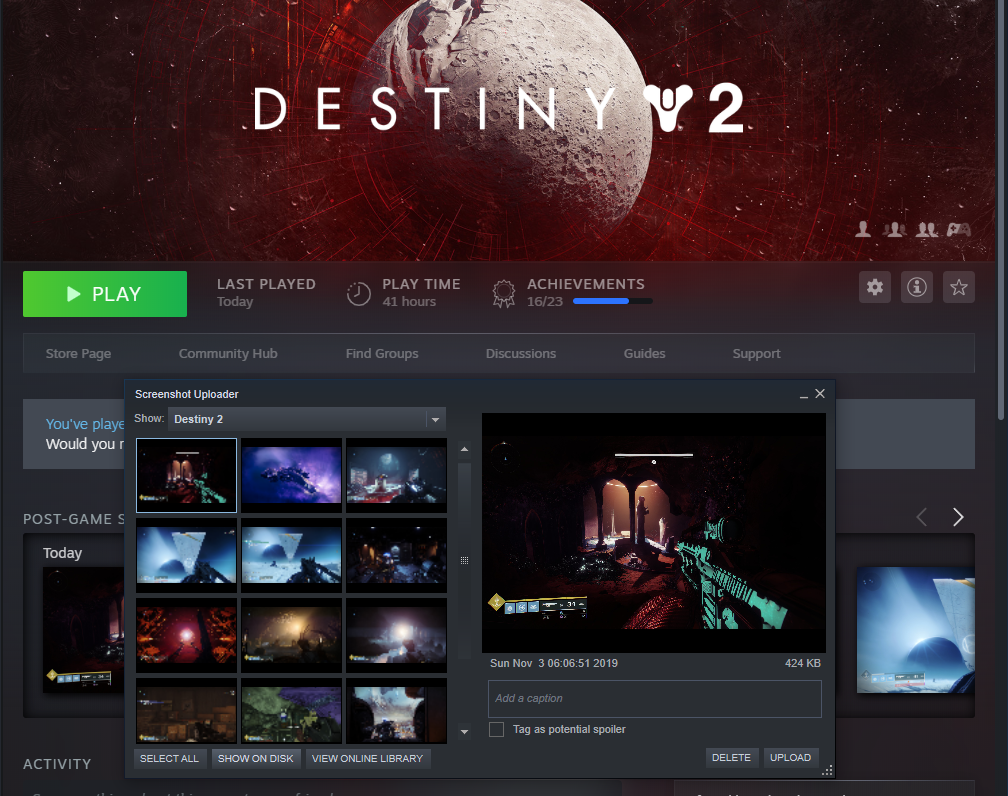Screen dimensions: 1008x796
Task: Open the Guides tab
Action: 644,354
